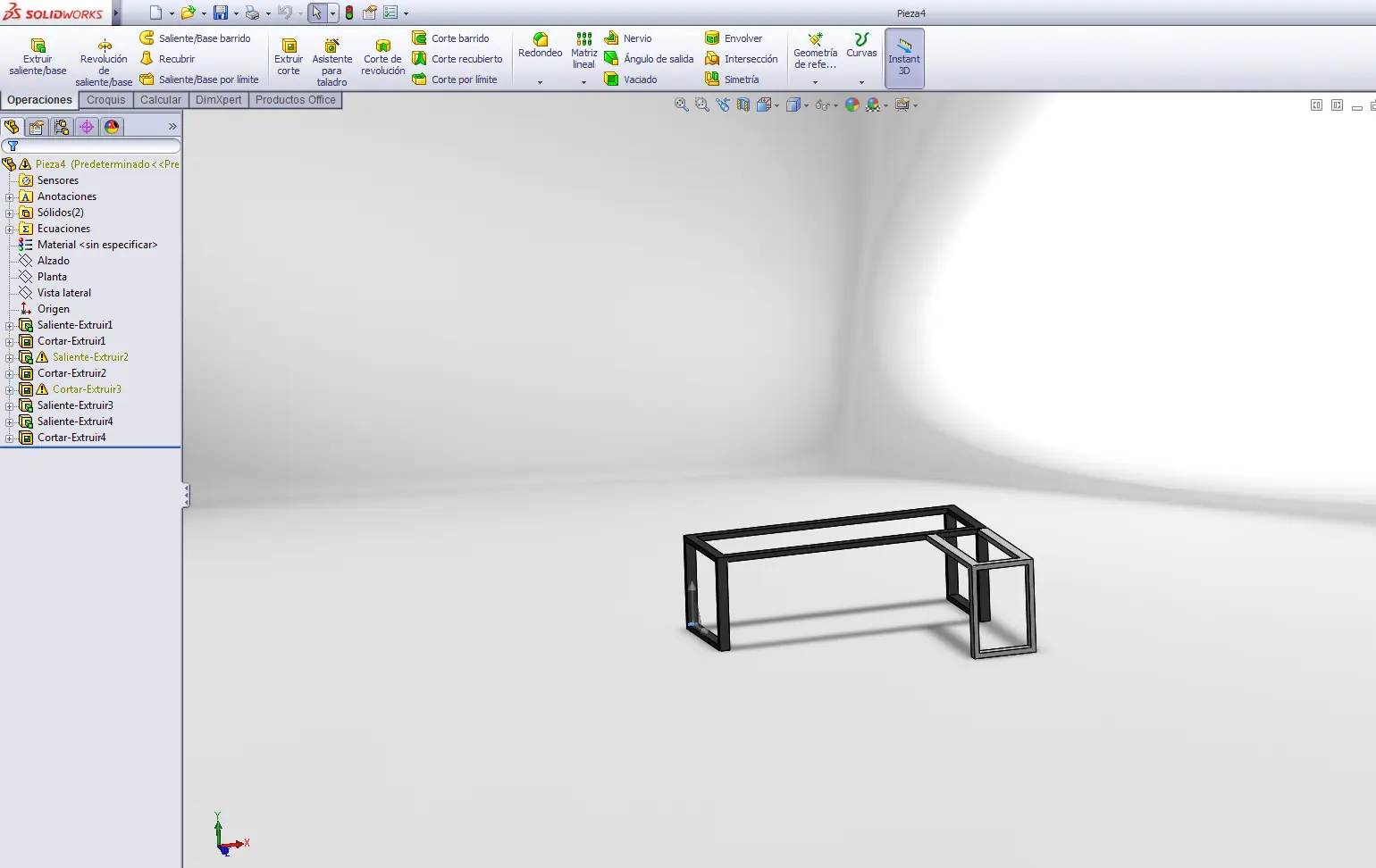1376x868 pixels.
Task: Choose Saliente/Base barrido
Action: tap(195, 38)
